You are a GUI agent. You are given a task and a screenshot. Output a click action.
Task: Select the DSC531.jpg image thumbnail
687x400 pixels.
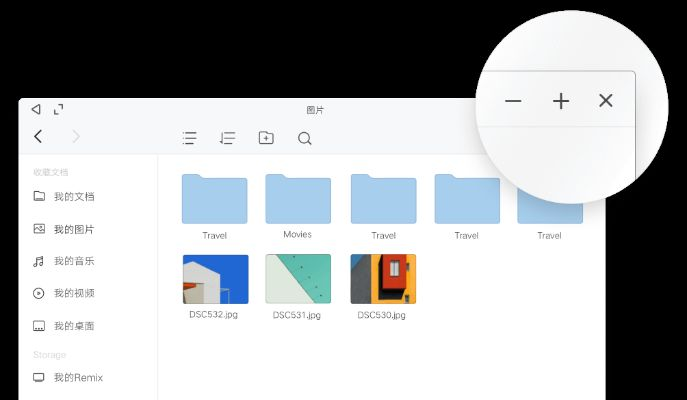click(298, 279)
